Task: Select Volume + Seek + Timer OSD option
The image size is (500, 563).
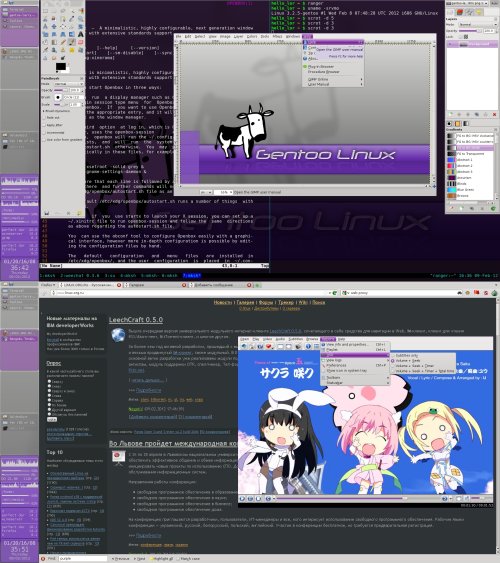Action: (413, 366)
